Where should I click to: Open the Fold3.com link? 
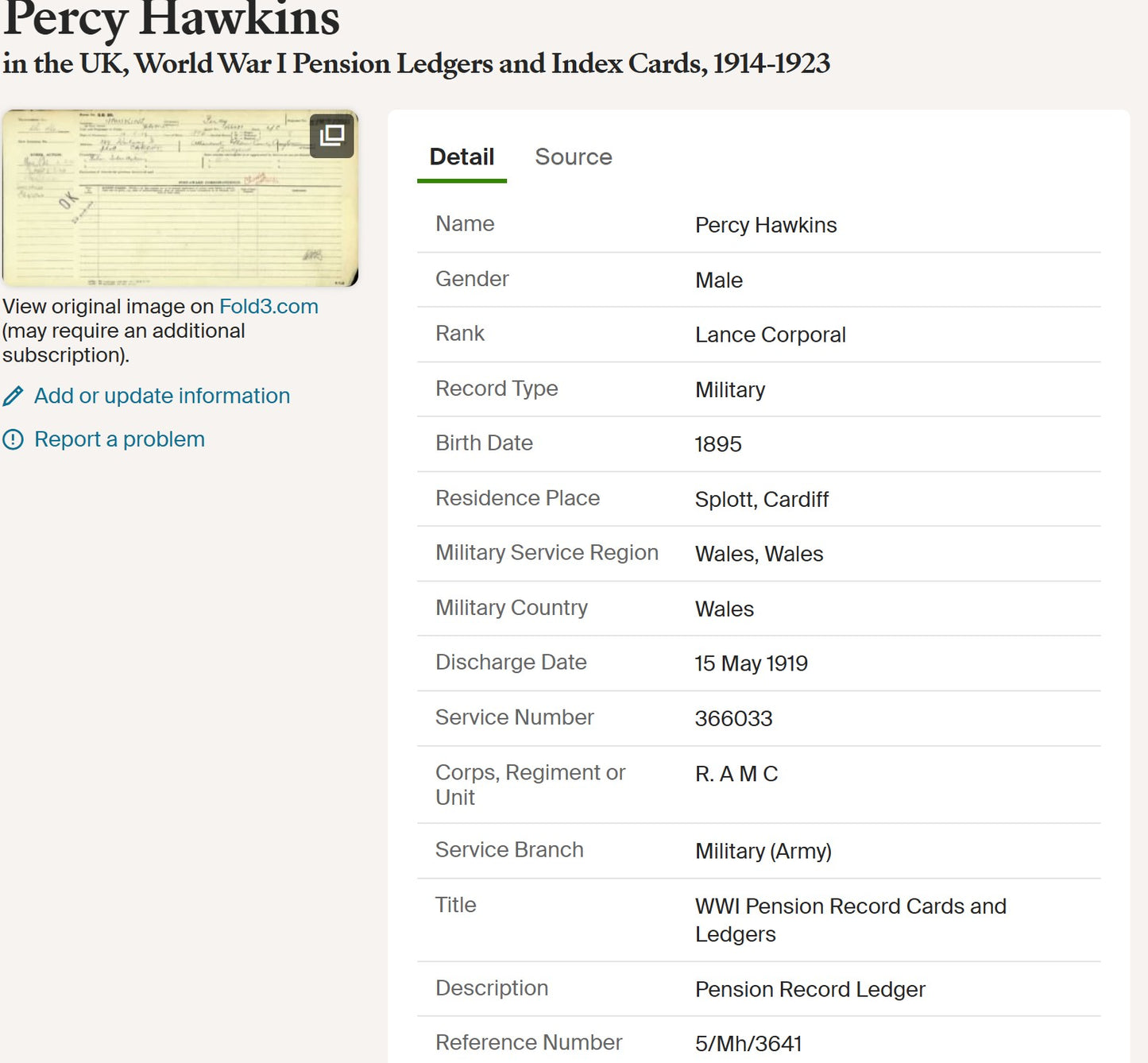(x=269, y=307)
